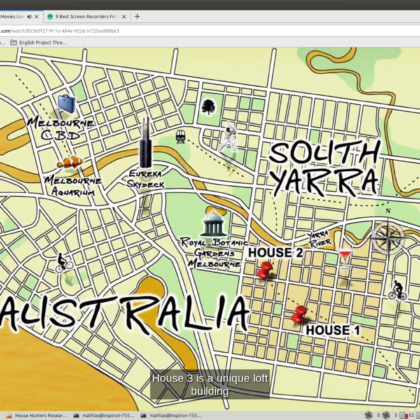Viewport: 420px width, 420px height.
Task: Click the cricket player icon
Action: (229, 137)
